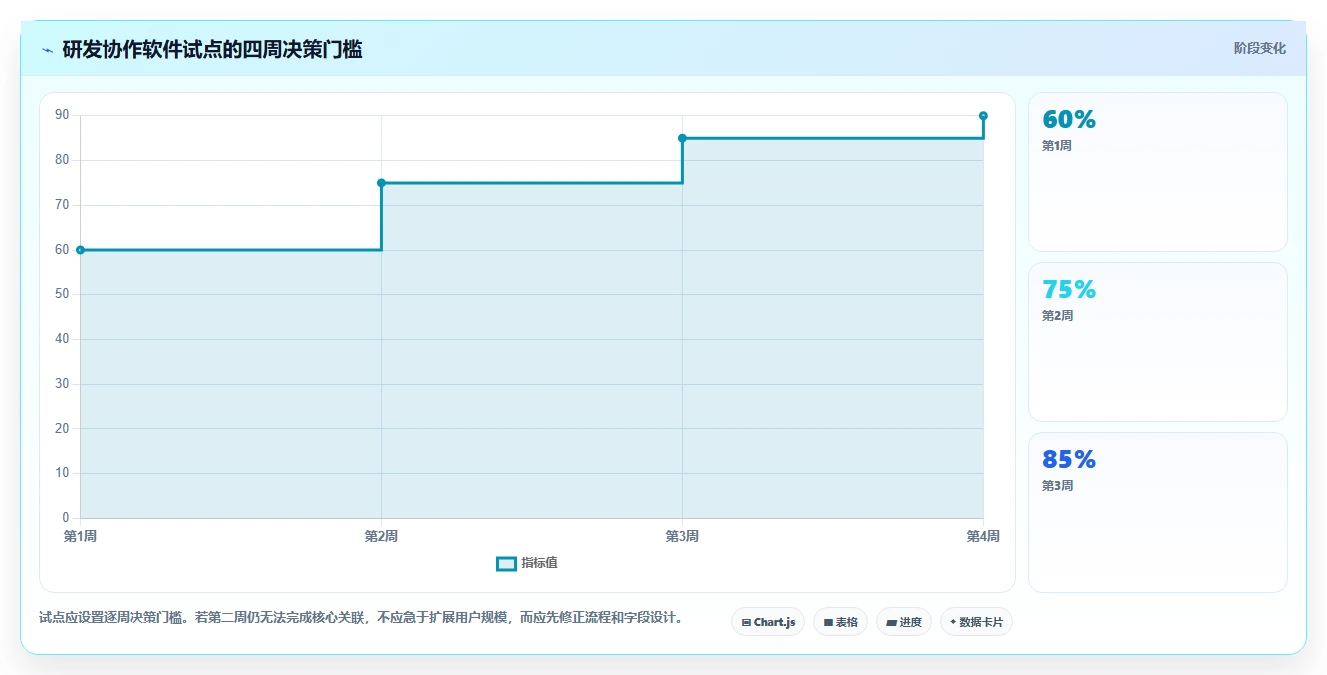Screen dimensions: 1327x675
Task: Click the y-axis value 50
Action: click(x=62, y=294)
